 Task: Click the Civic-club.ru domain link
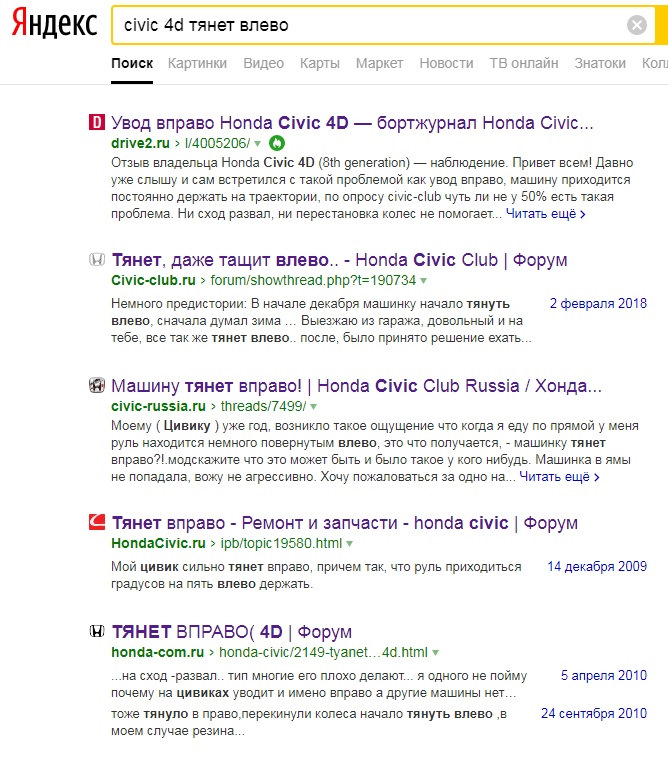pos(153,280)
